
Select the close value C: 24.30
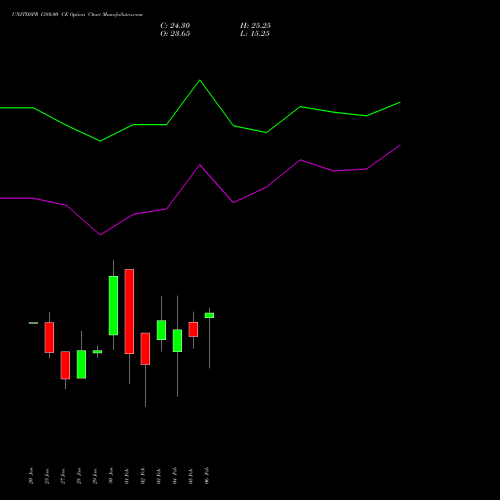pos(175,26)
